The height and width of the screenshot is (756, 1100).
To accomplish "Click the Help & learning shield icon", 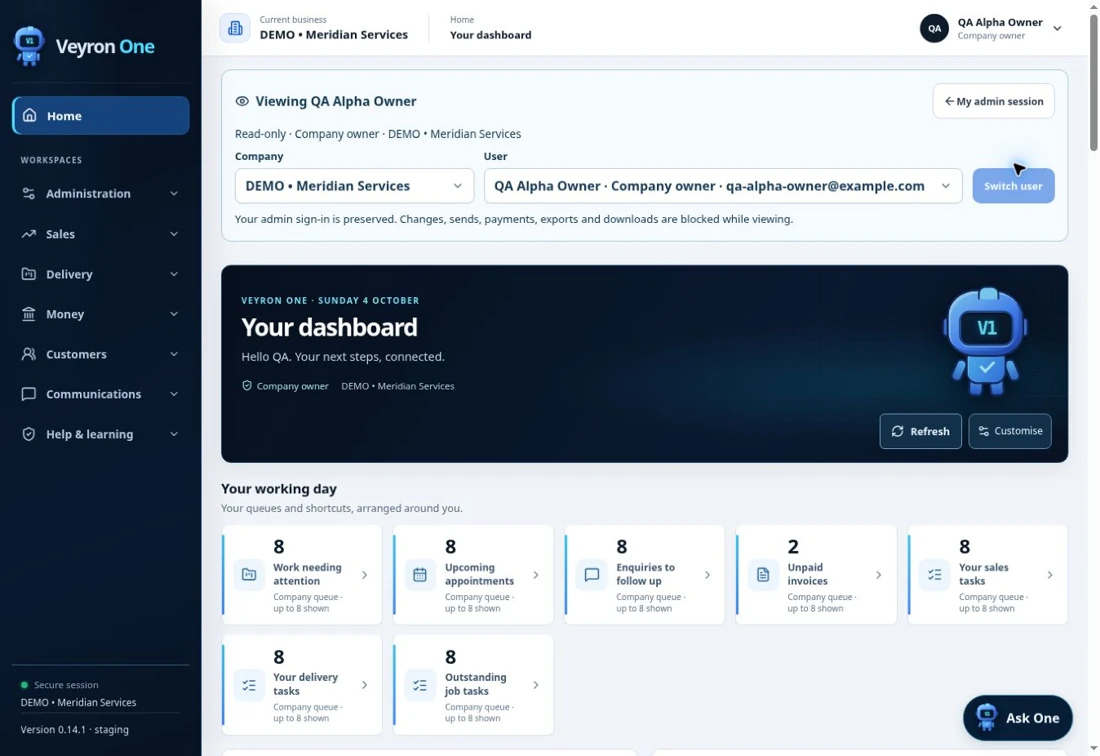I will (x=28, y=434).
